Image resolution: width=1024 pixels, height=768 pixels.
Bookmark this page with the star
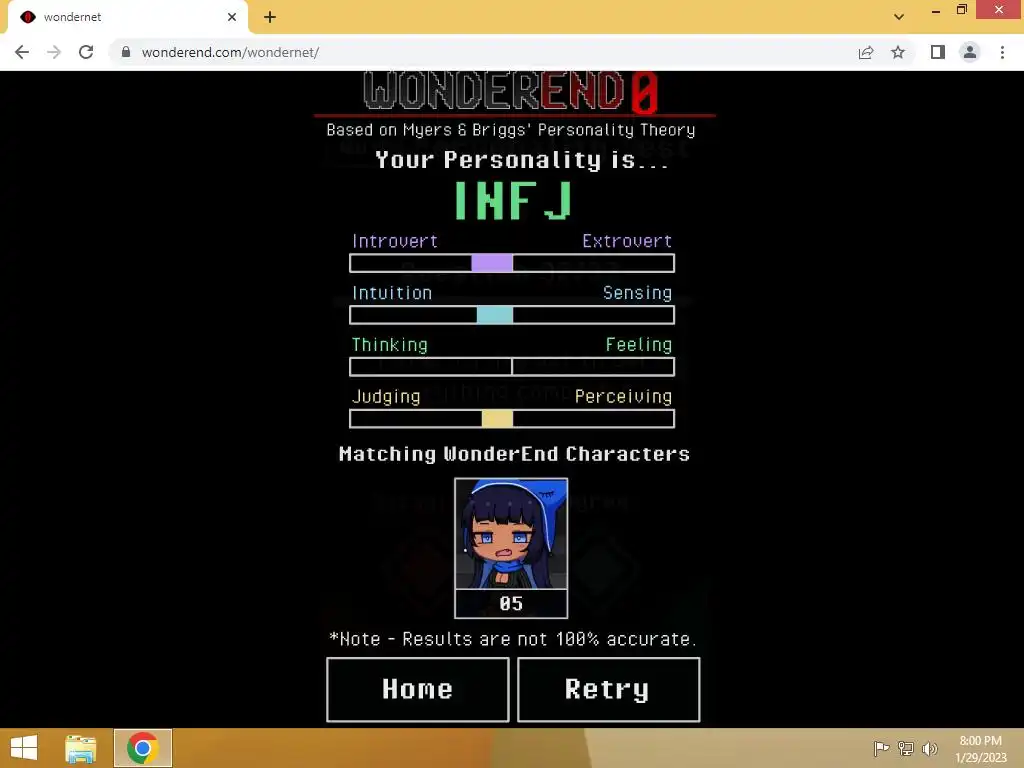pyautogui.click(x=898, y=52)
